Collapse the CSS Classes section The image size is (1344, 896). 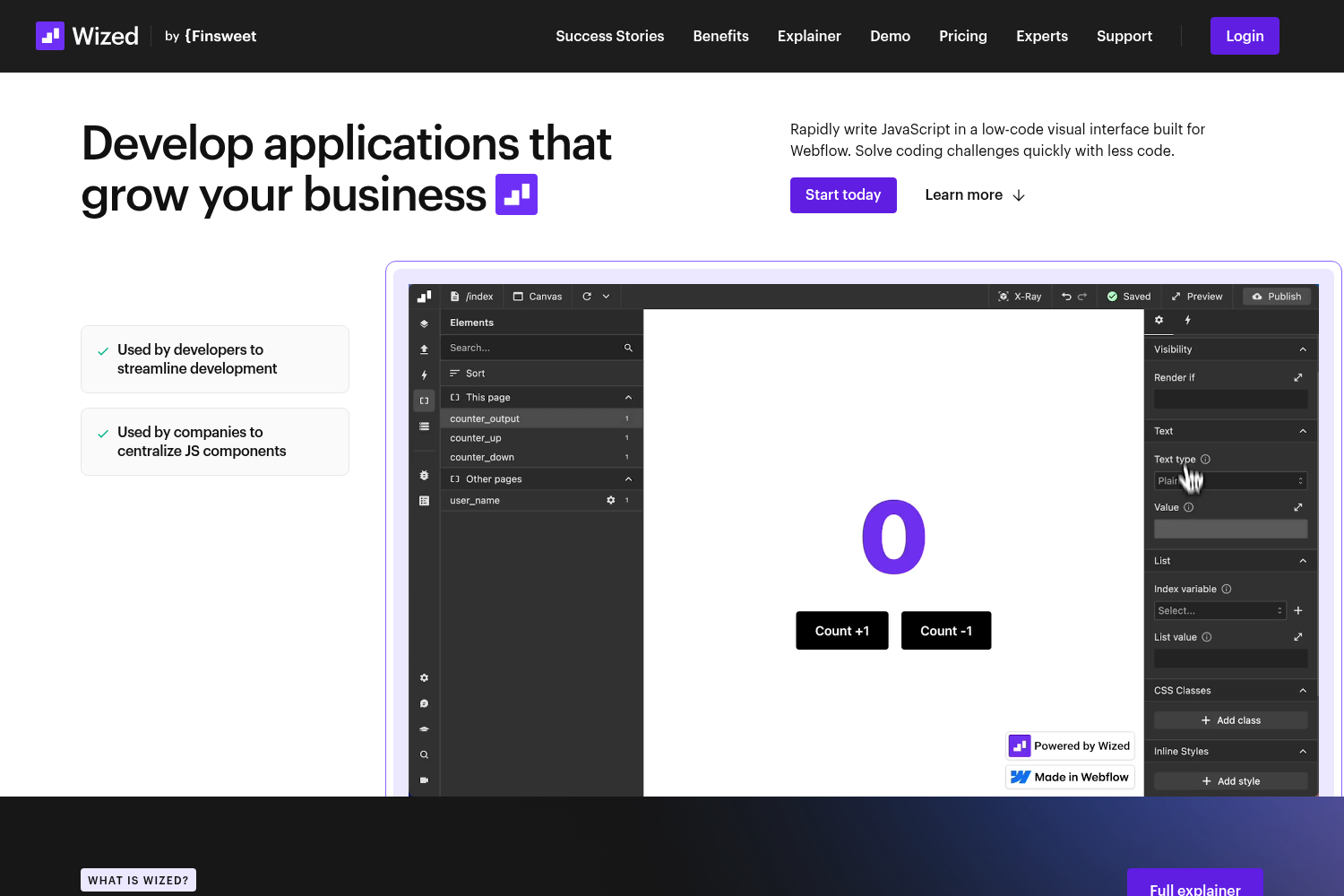tap(1303, 691)
